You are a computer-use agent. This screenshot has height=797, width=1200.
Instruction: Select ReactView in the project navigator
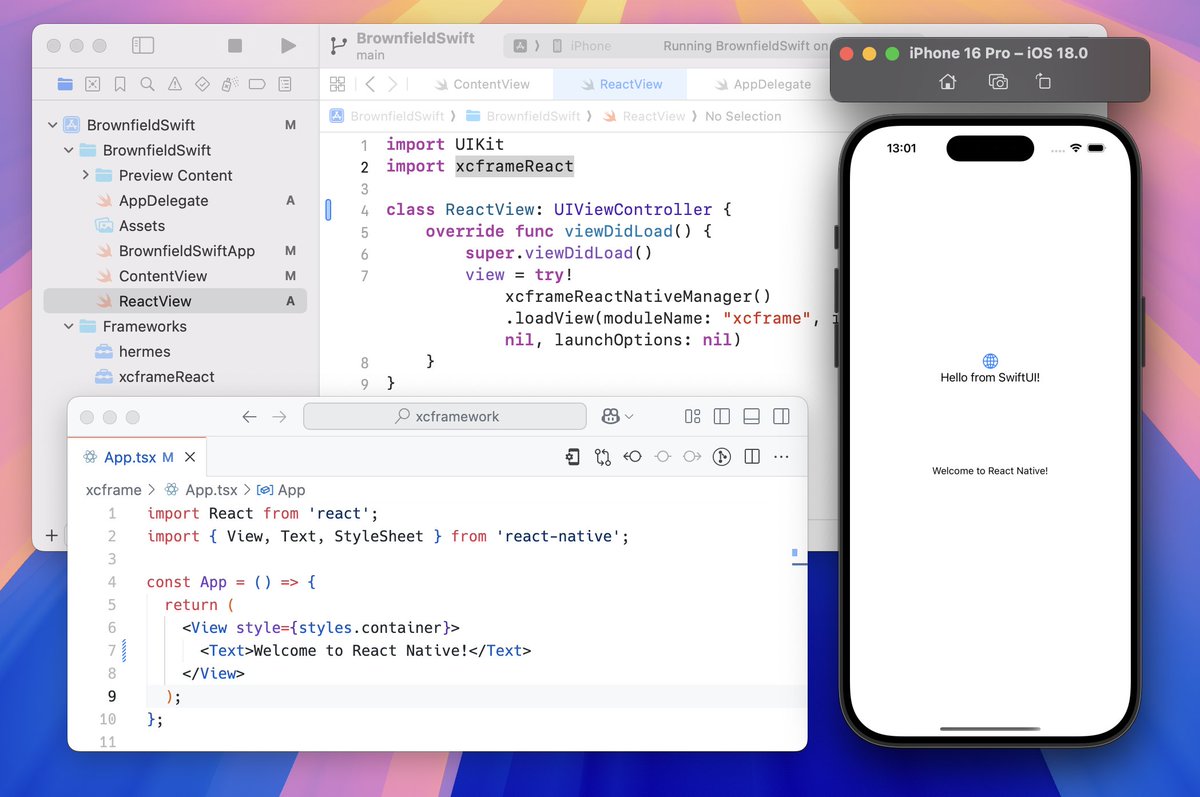[x=175, y=301]
